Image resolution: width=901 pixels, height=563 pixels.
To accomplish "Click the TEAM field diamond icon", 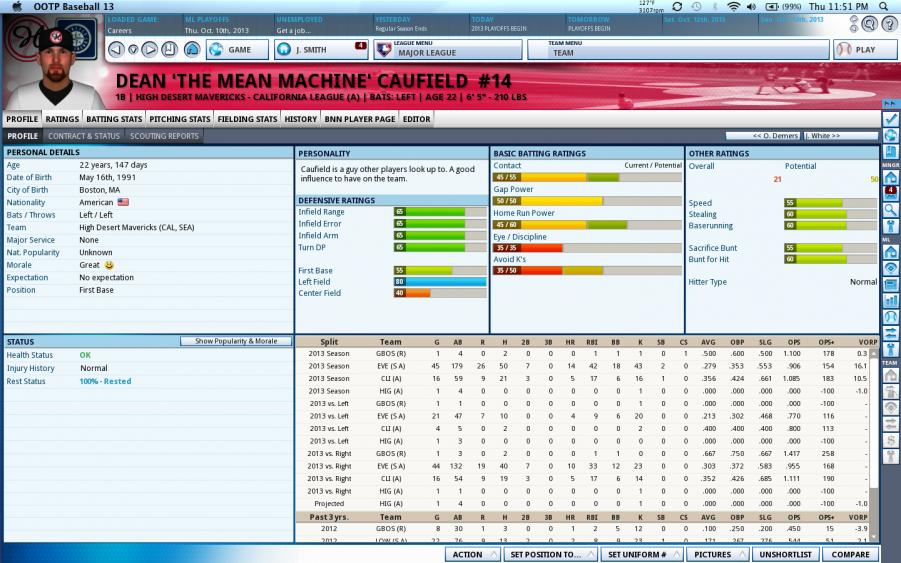I will click(x=891, y=407).
